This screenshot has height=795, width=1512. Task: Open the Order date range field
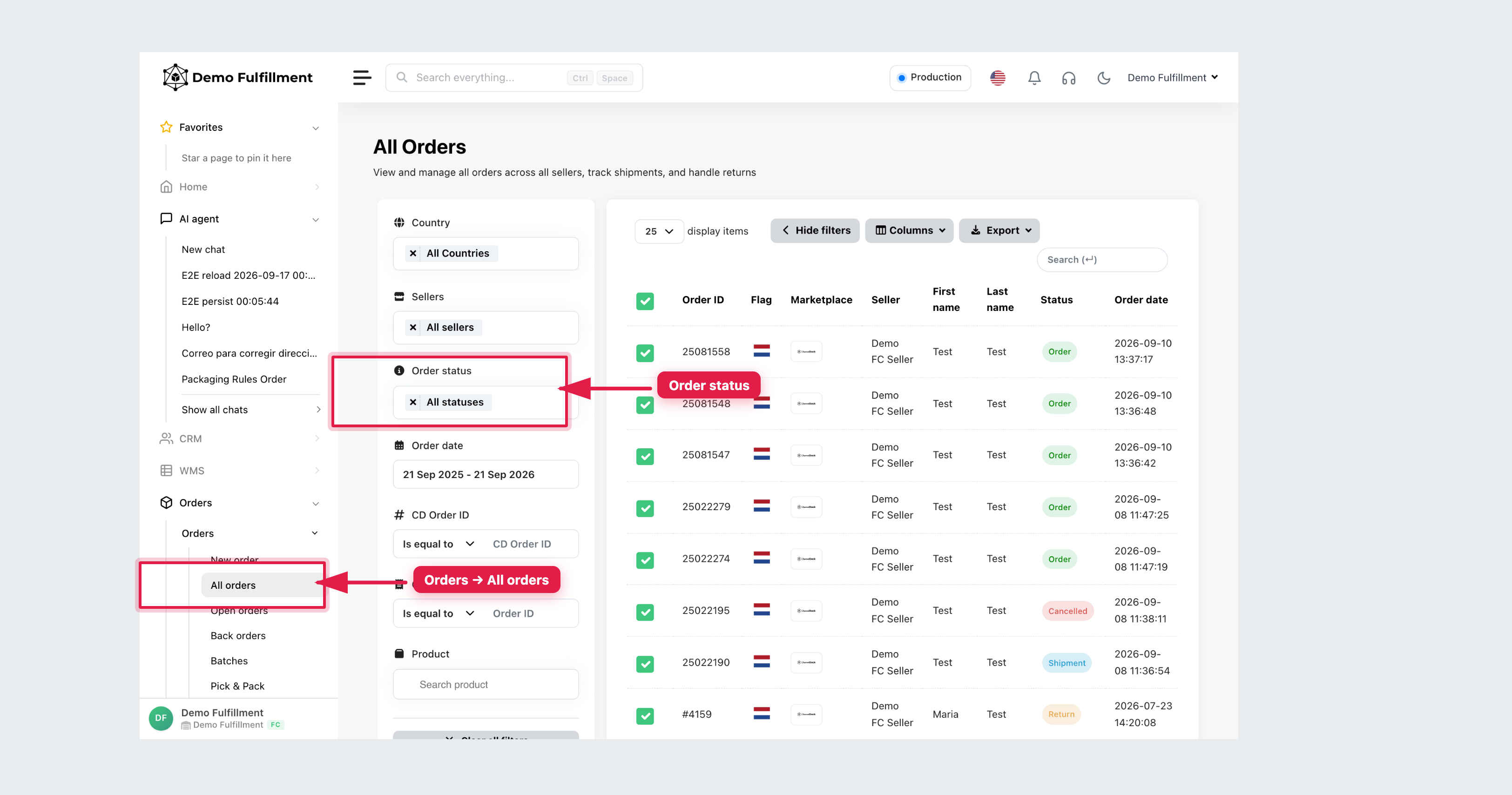tap(486, 474)
